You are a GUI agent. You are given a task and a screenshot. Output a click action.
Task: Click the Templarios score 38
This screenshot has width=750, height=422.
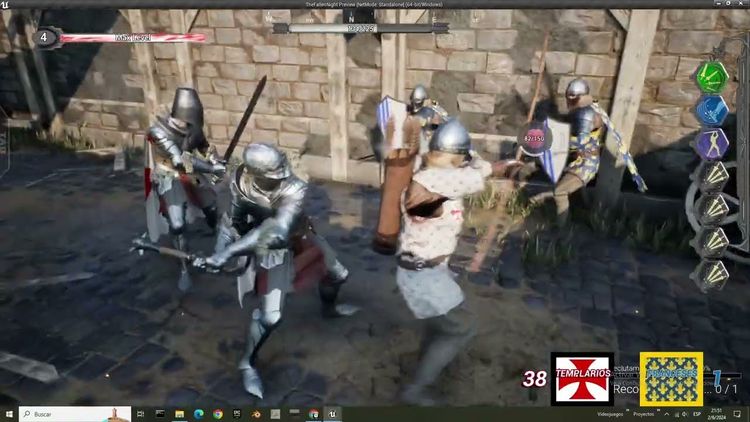click(x=534, y=379)
